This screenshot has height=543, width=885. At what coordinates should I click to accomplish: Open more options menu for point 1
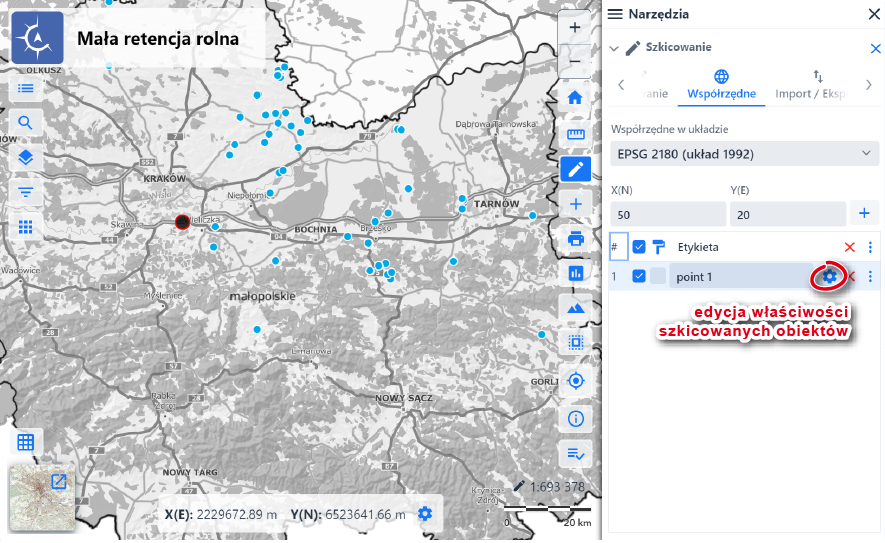870,277
